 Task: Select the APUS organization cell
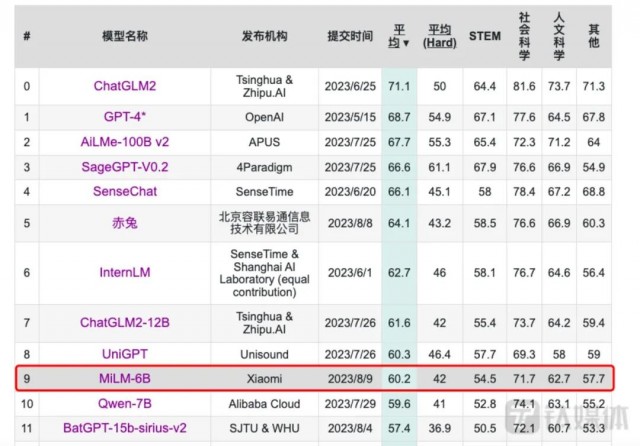(x=264, y=142)
